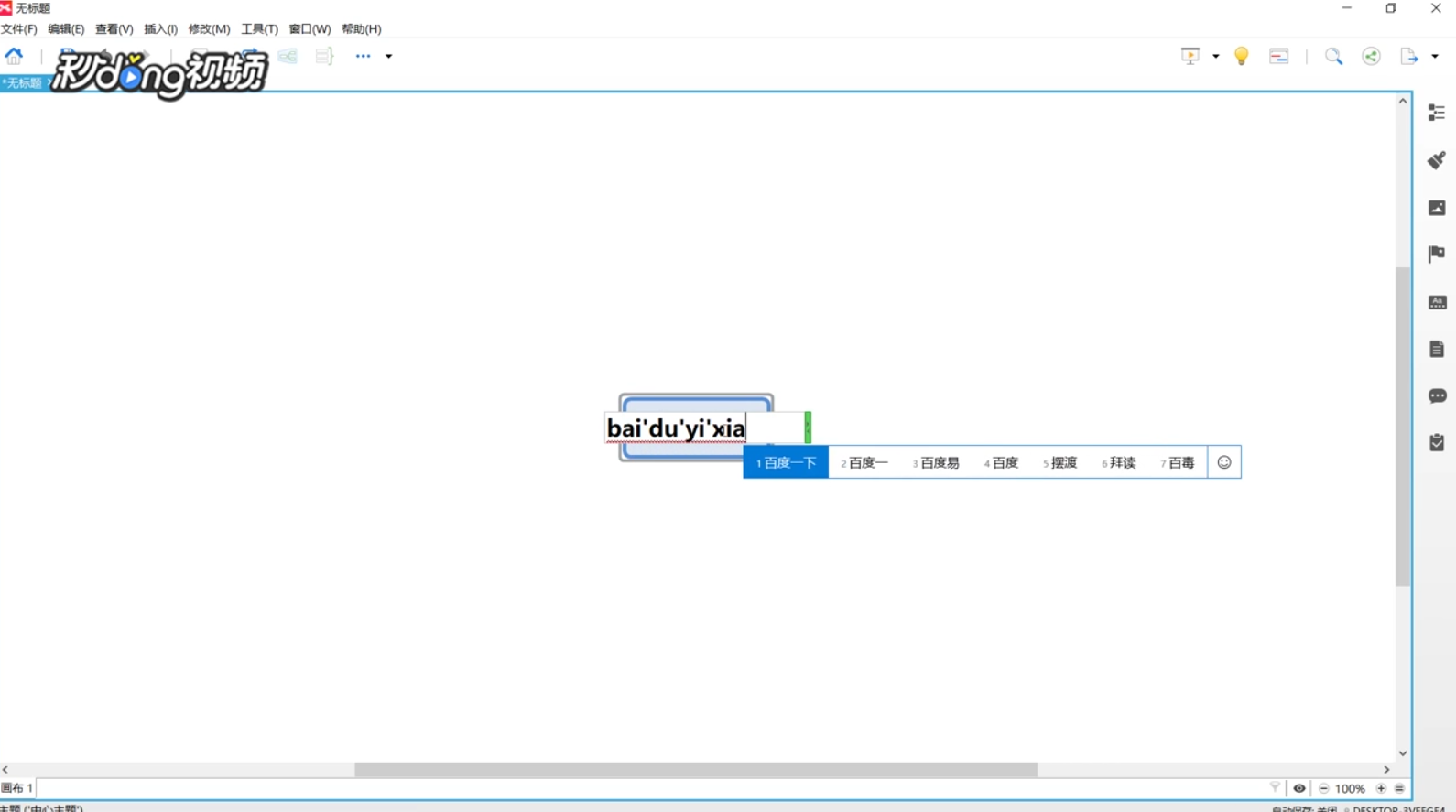Launch brainstorming via the light bulb icon
Viewport: 1456px width, 812px height.
pos(1242,56)
